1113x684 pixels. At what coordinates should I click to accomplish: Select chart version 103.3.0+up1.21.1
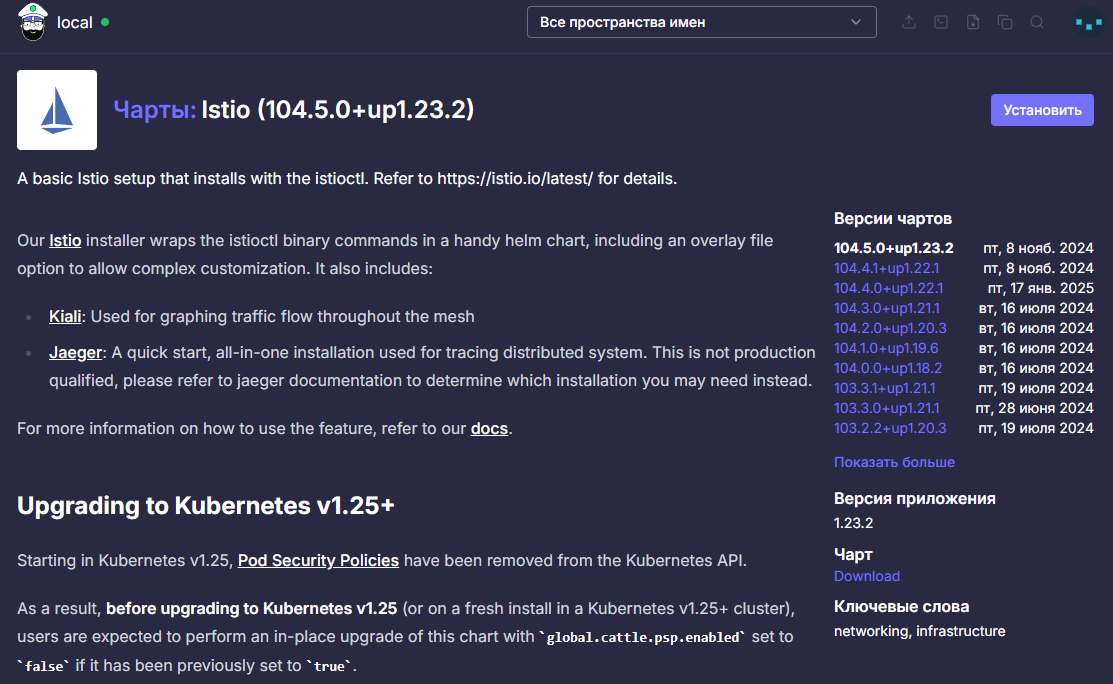coord(887,408)
